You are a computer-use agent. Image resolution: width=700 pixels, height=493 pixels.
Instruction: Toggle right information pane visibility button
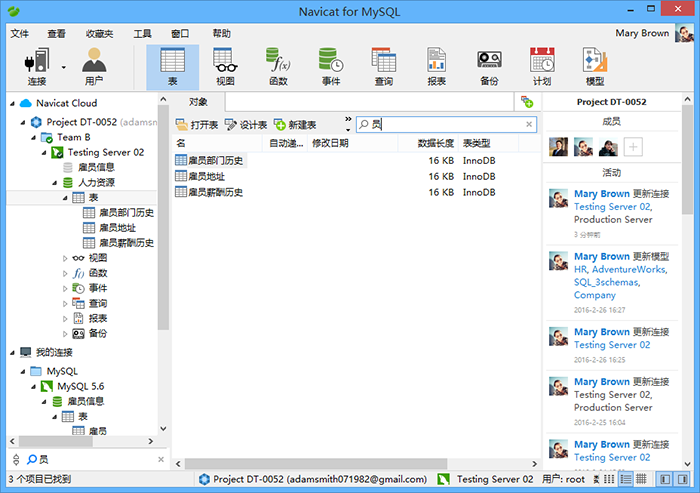click(x=683, y=479)
